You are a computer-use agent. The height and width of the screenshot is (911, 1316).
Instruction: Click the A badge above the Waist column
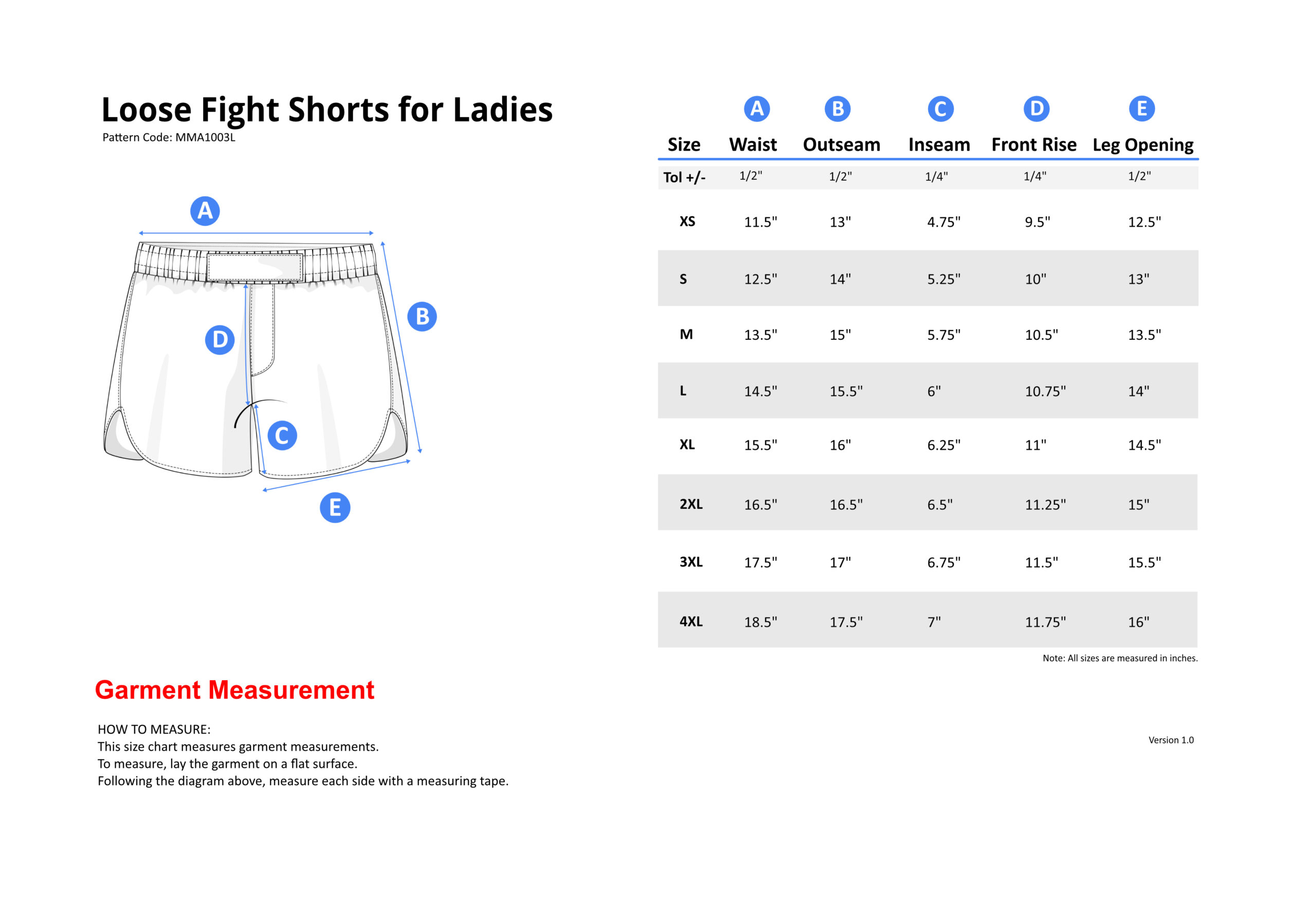(x=757, y=108)
